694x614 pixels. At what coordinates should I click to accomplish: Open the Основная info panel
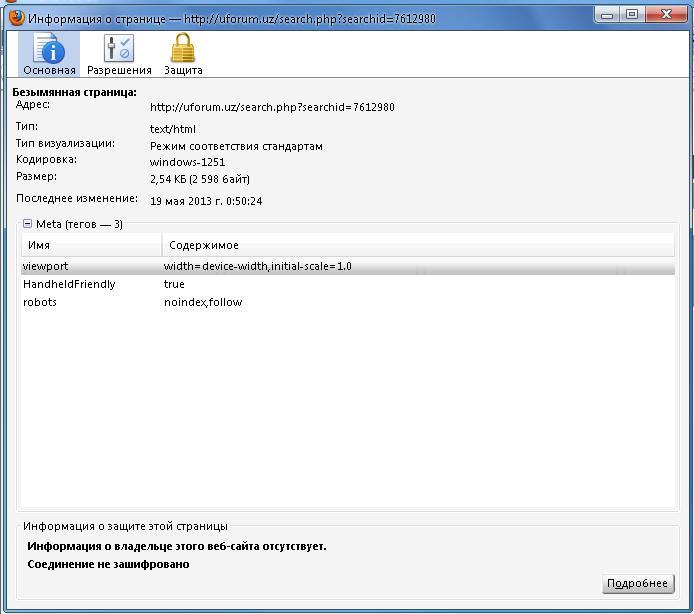tap(49, 54)
